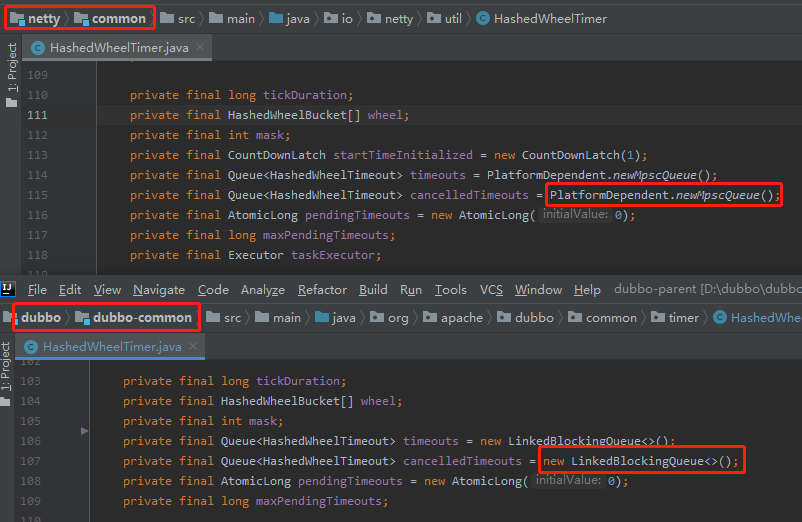Open dubbo package in lower breadcrumb
Image resolution: width=802 pixels, height=522 pixels.
tap(525, 317)
